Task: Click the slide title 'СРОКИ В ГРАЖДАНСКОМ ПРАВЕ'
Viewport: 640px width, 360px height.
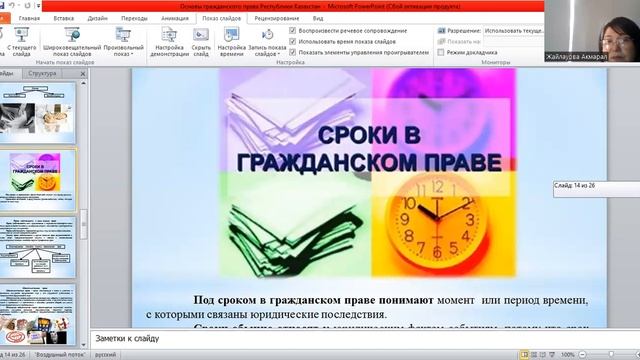Action: [369, 148]
